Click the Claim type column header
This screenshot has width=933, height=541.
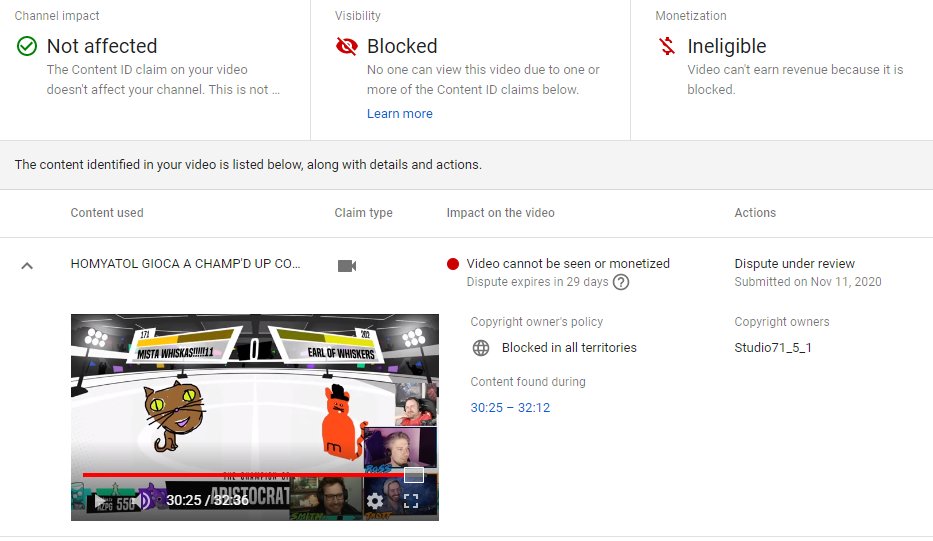click(x=364, y=213)
